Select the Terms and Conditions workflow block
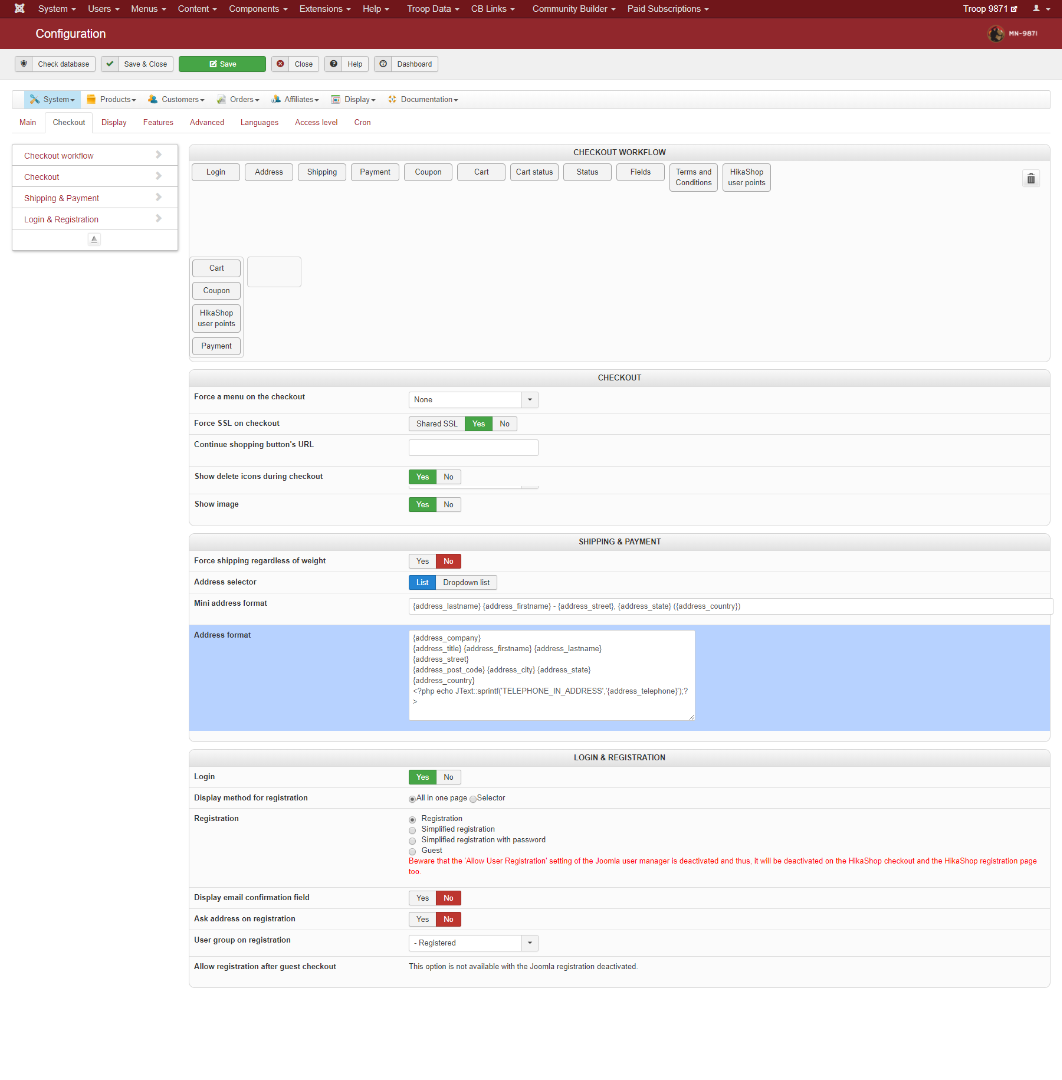Viewport: 1062px width, 1080px height. (x=694, y=178)
